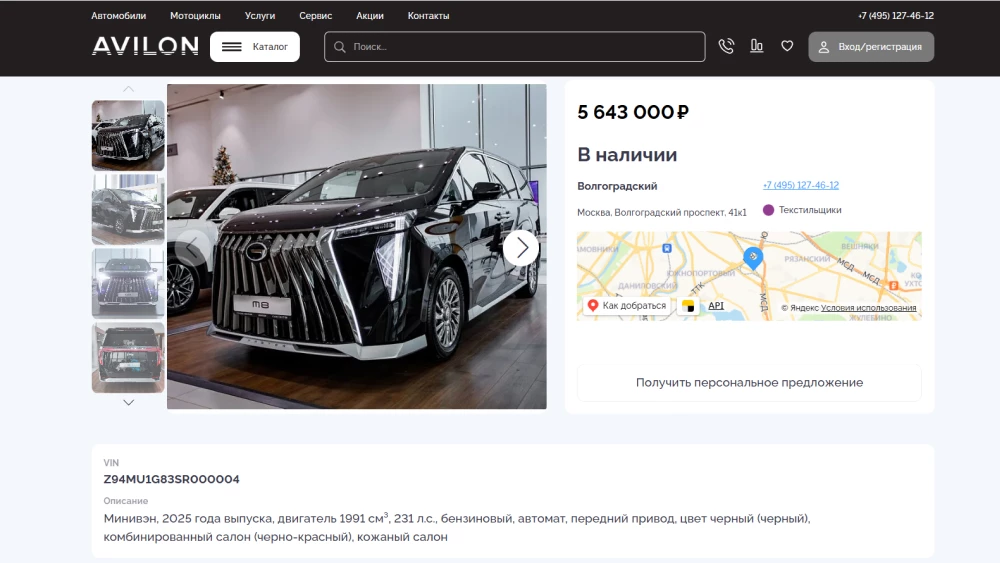This screenshot has width=1000, height=563.
Task: Open Условия использования link
Action: click(869, 307)
